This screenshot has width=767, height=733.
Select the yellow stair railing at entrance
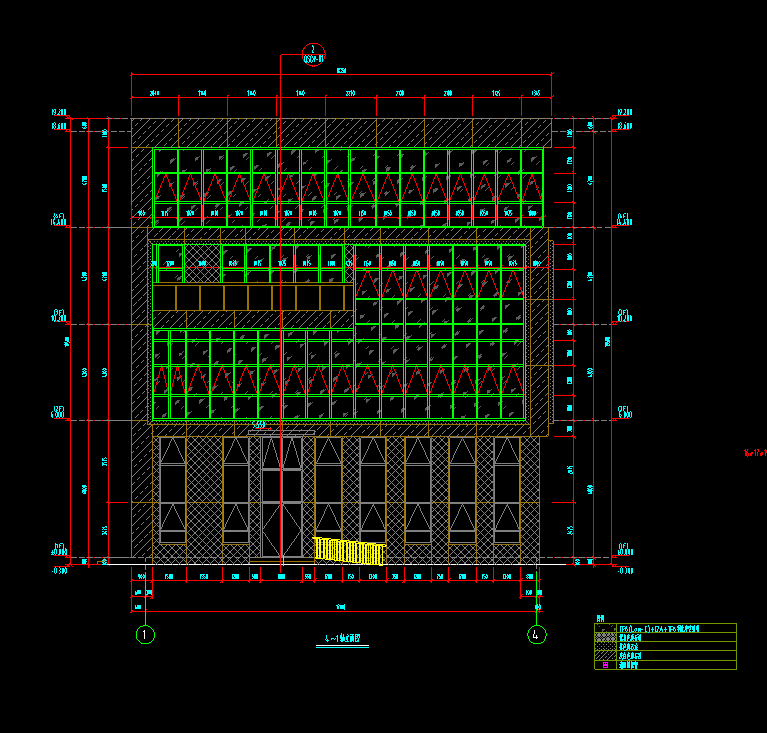pyautogui.click(x=349, y=551)
